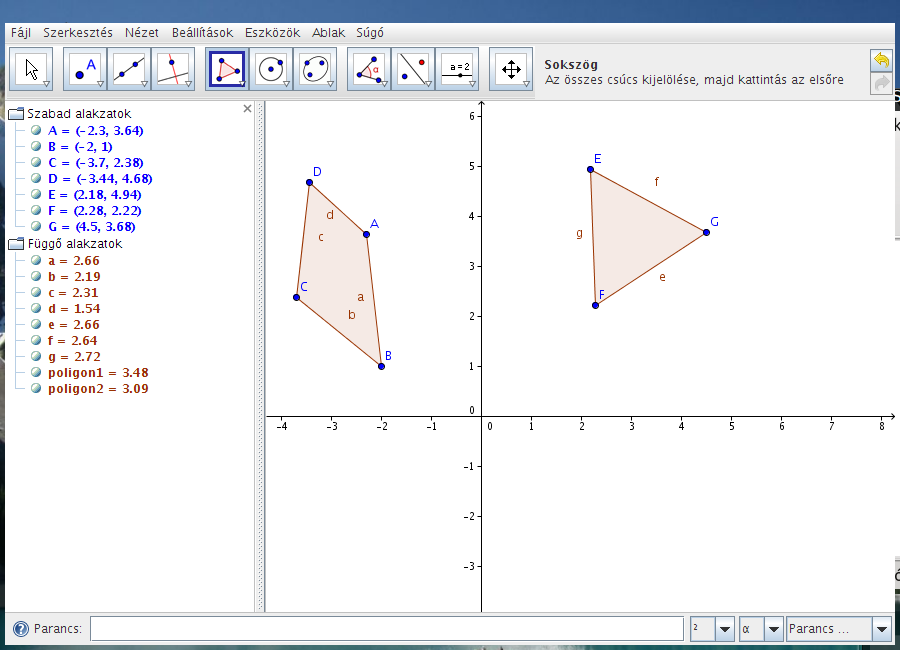Open the Nézet menu
The image size is (900, 650).
click(x=142, y=33)
